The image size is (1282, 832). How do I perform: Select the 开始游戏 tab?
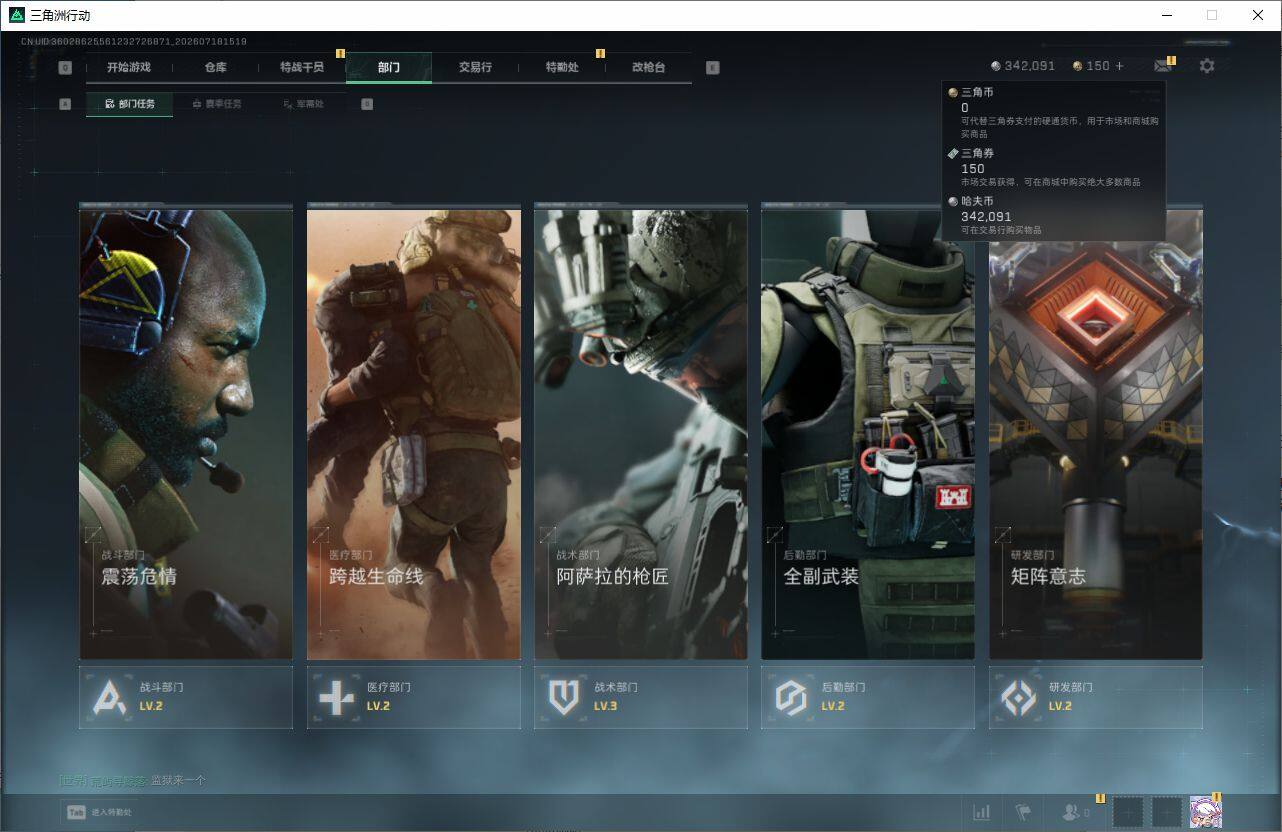coord(129,67)
